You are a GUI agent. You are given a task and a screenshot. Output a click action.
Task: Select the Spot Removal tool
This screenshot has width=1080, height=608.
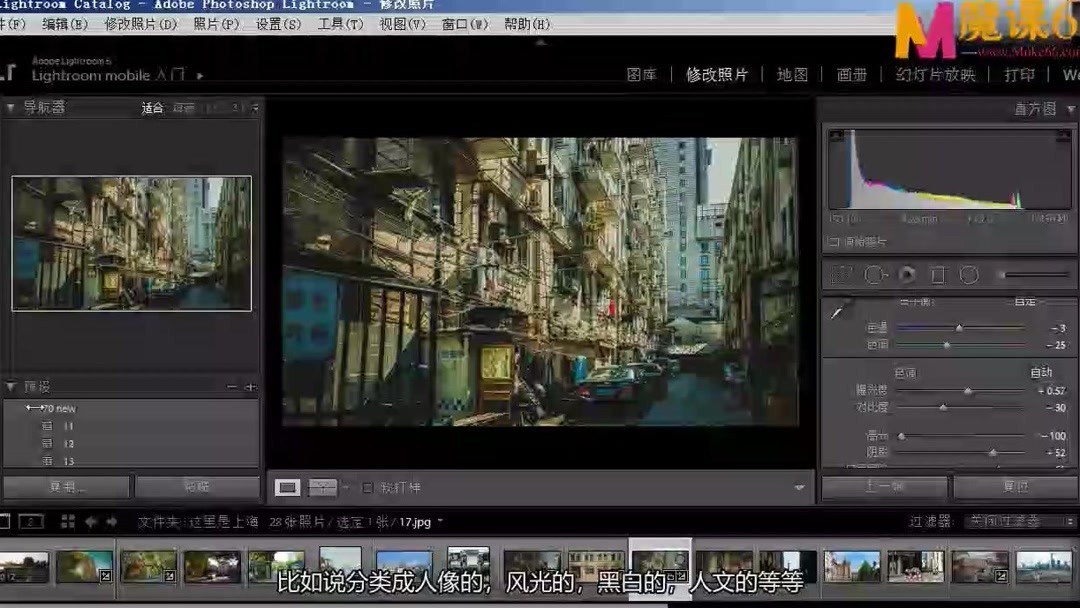(875, 274)
